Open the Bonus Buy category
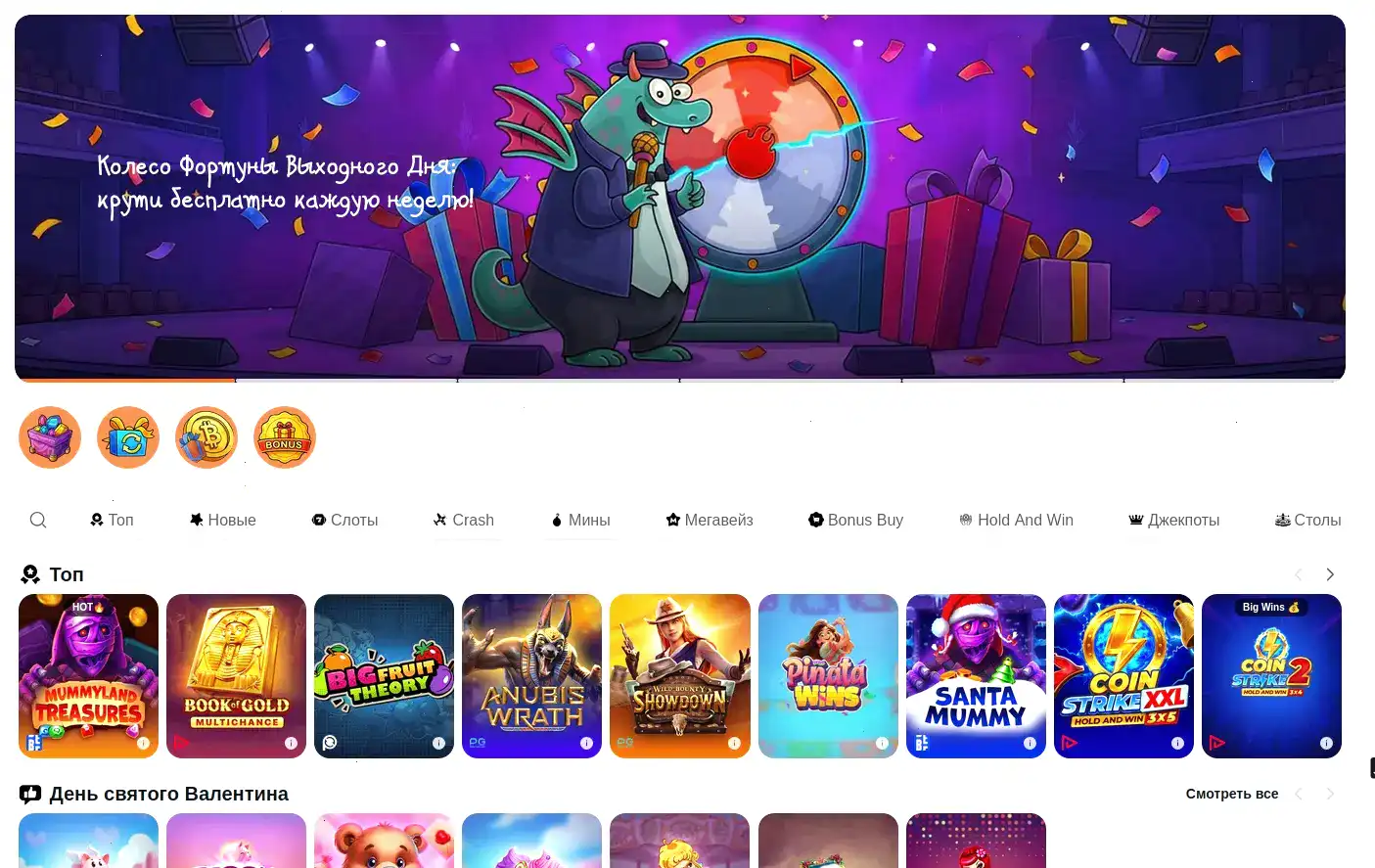 tap(855, 520)
